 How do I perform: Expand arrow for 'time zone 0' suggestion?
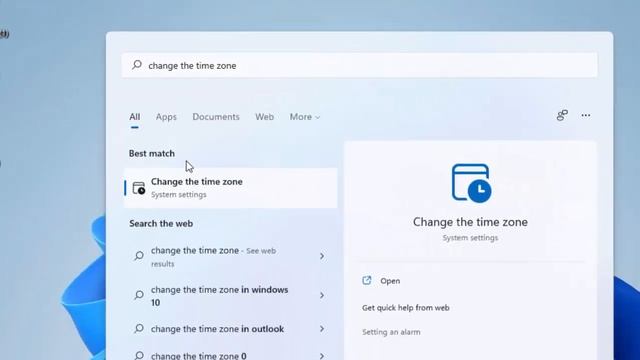[322, 356]
